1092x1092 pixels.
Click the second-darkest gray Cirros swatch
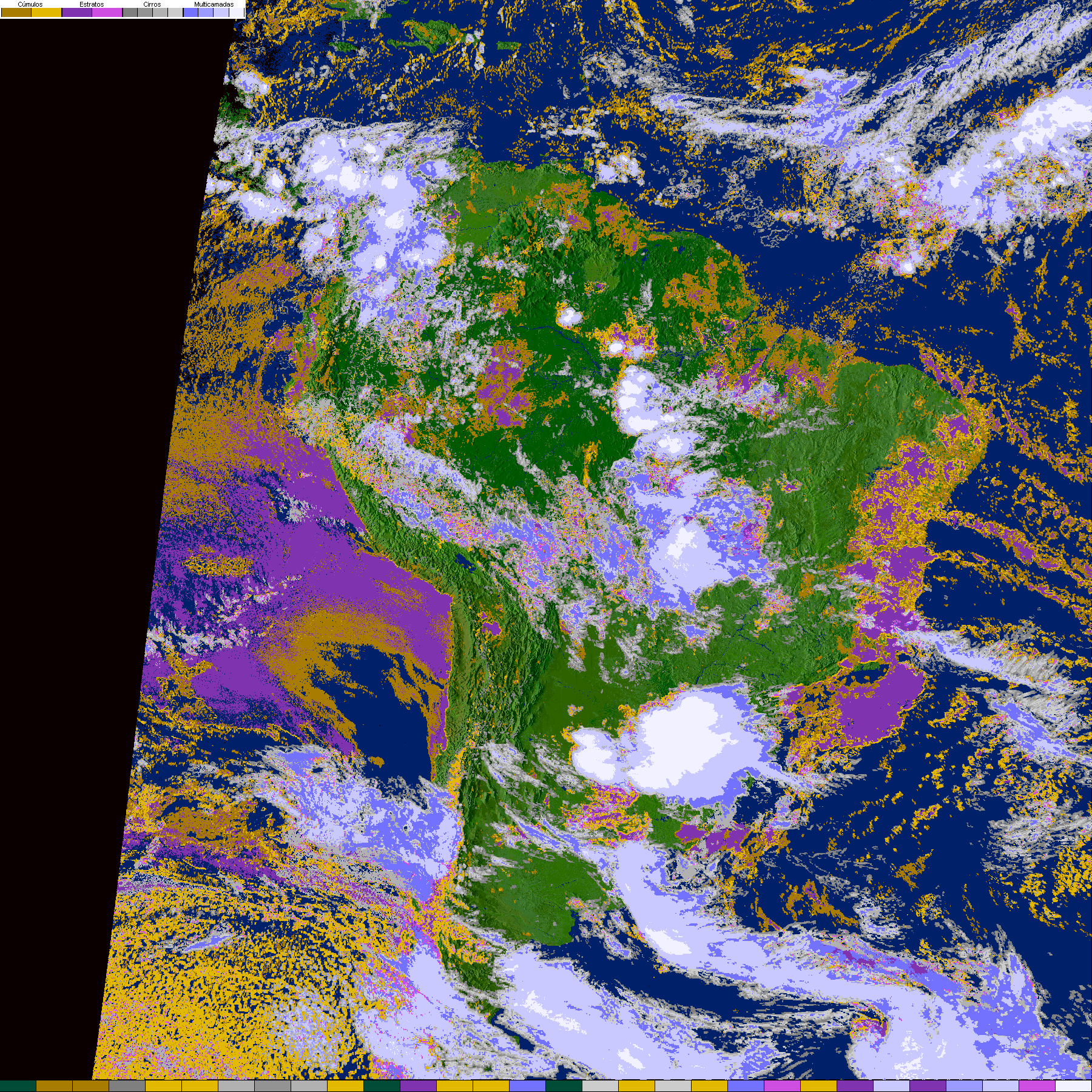145,13
